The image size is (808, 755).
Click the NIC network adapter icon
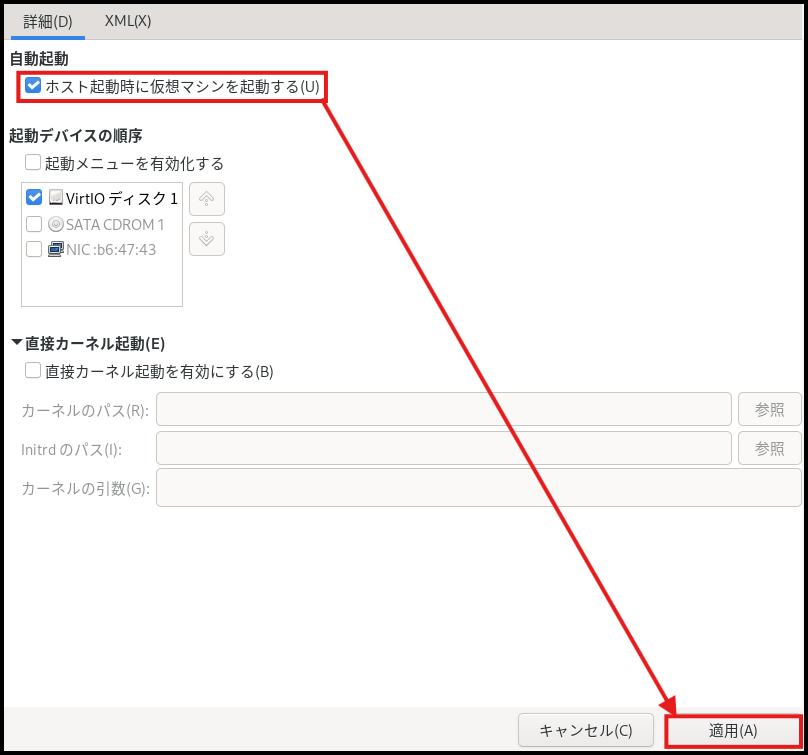tap(56, 249)
